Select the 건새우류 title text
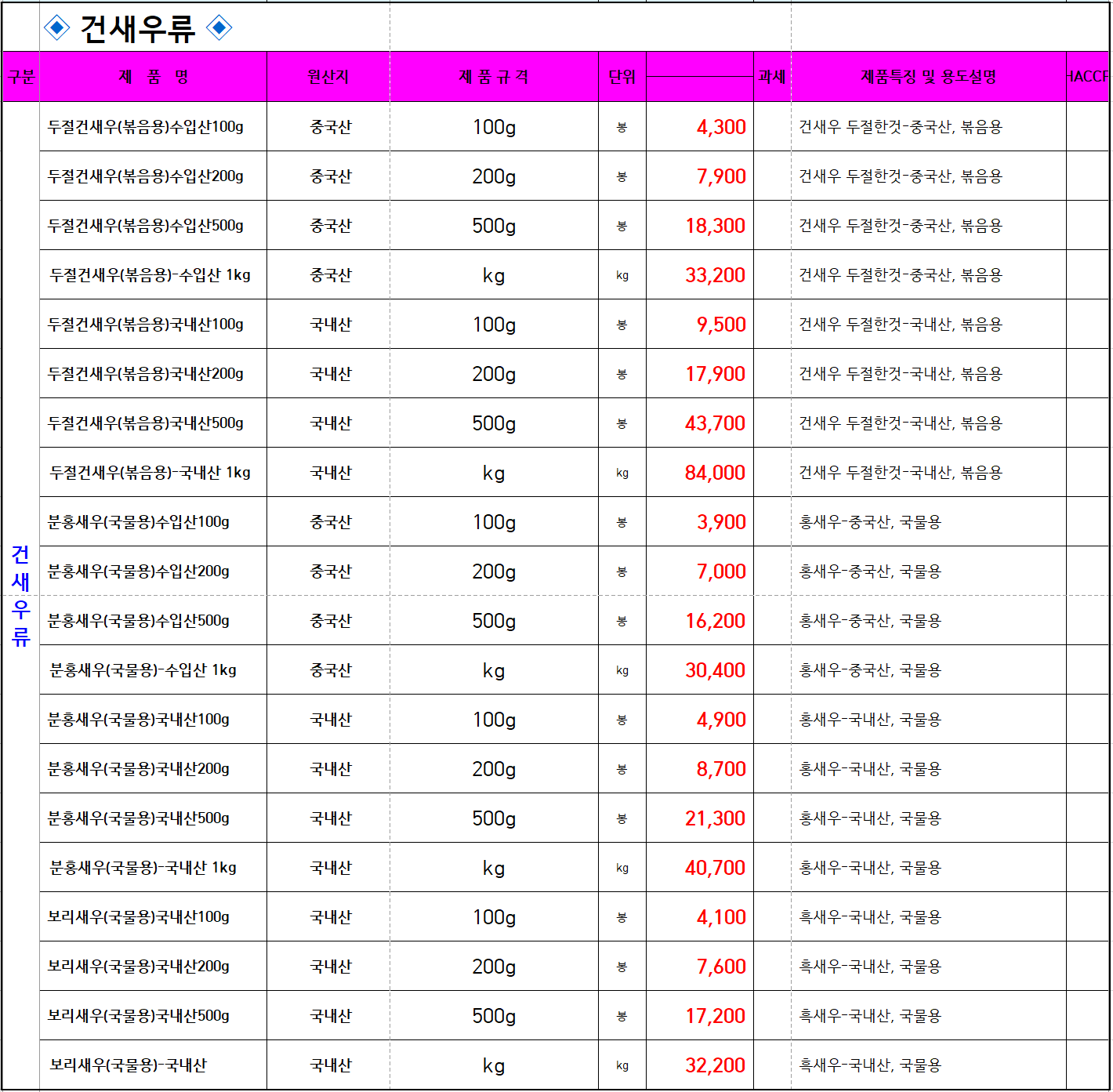Viewport: 1113px width, 1092px height. [x=138, y=29]
